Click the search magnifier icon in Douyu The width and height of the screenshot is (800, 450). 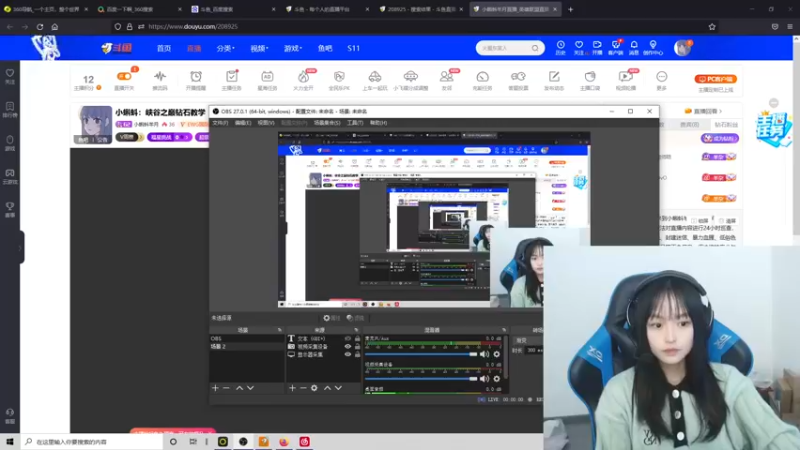tap(535, 48)
